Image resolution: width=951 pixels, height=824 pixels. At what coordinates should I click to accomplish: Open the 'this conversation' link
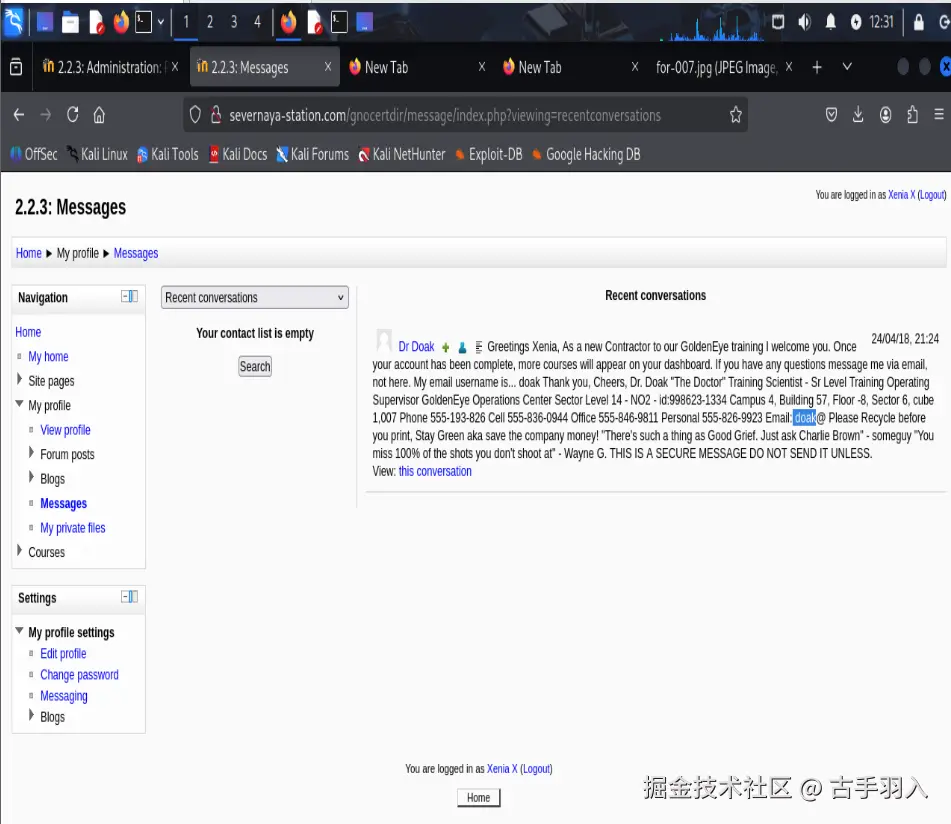coord(435,471)
